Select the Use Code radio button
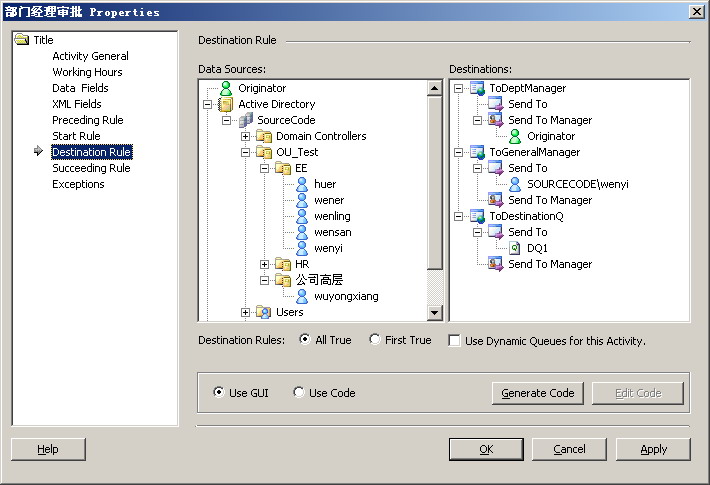Screen dimensions: 710x485 (x=298, y=392)
